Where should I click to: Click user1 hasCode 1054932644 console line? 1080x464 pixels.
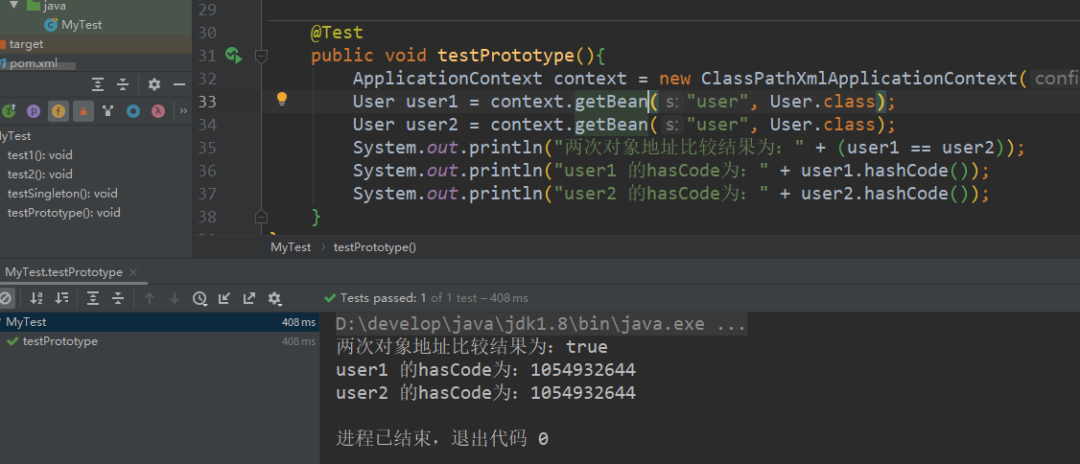click(x=486, y=370)
